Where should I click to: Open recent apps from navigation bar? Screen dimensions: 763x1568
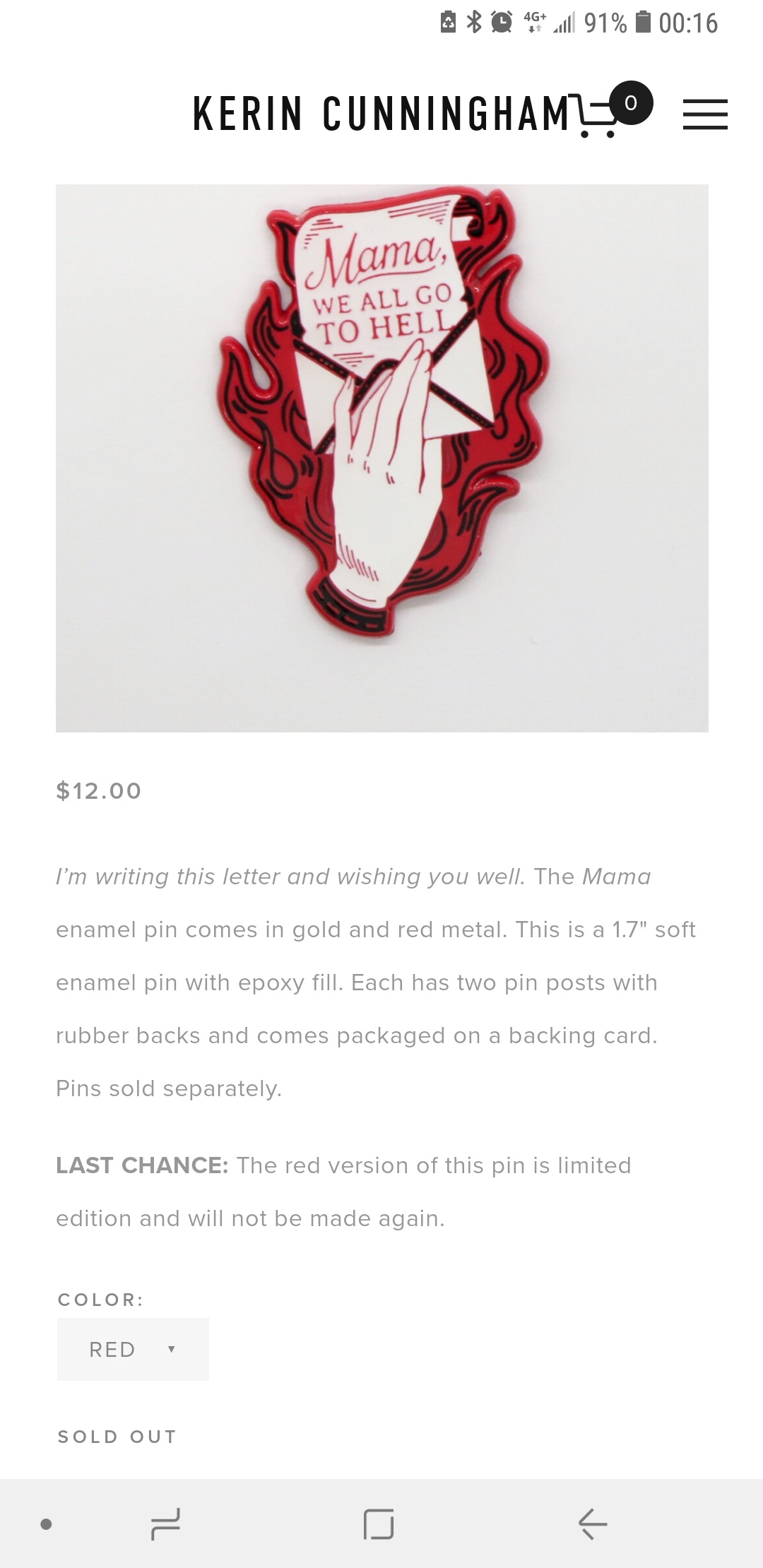pos(166,1524)
